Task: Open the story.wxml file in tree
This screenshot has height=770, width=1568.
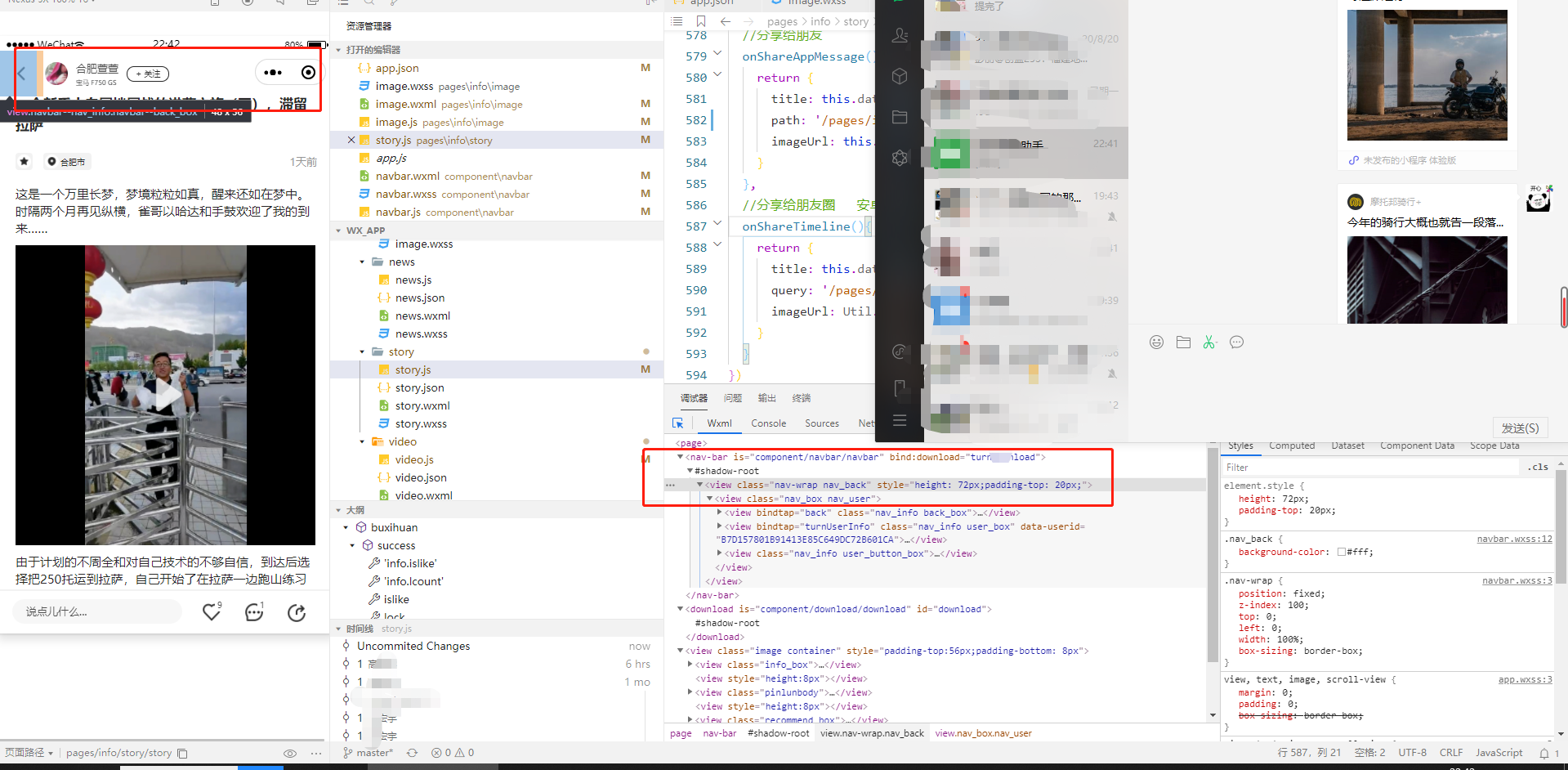Action: (422, 405)
